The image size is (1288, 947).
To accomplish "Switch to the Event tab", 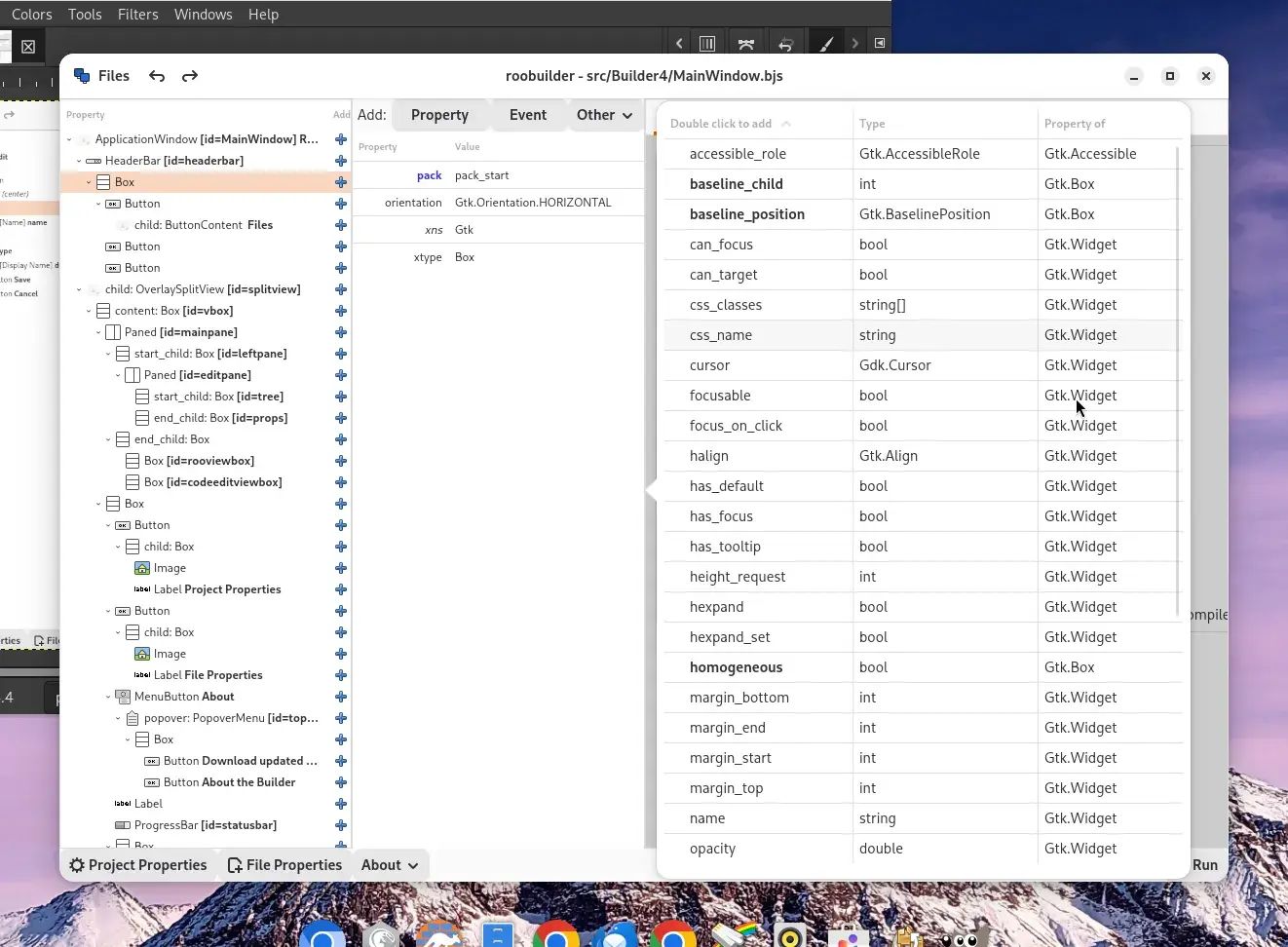I will point(527,114).
